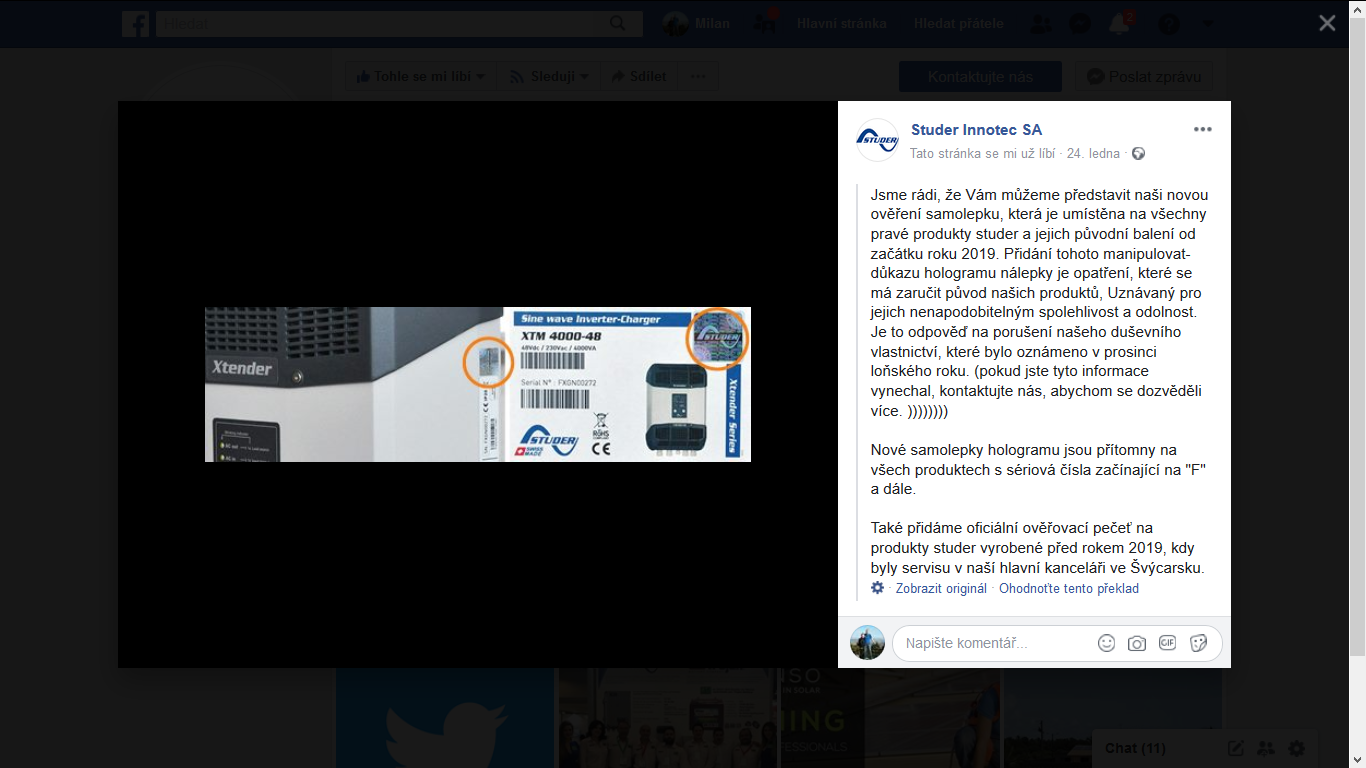
Task: Click the browser scrollbar down arrow
Action: 1357,759
